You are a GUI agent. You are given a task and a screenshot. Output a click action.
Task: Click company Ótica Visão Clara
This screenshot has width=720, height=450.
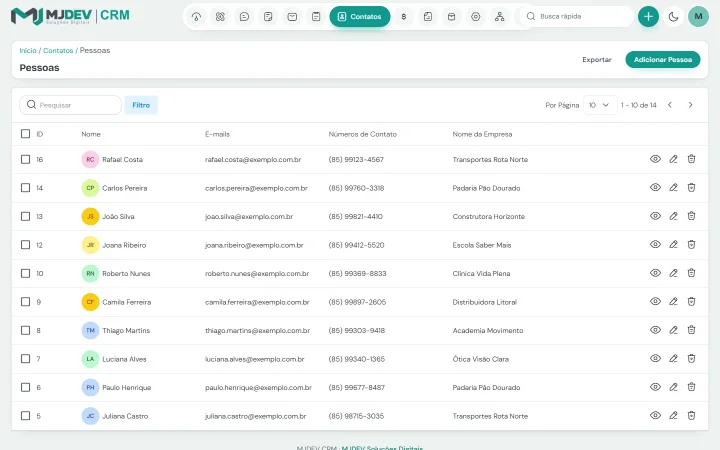pyautogui.click(x=481, y=359)
